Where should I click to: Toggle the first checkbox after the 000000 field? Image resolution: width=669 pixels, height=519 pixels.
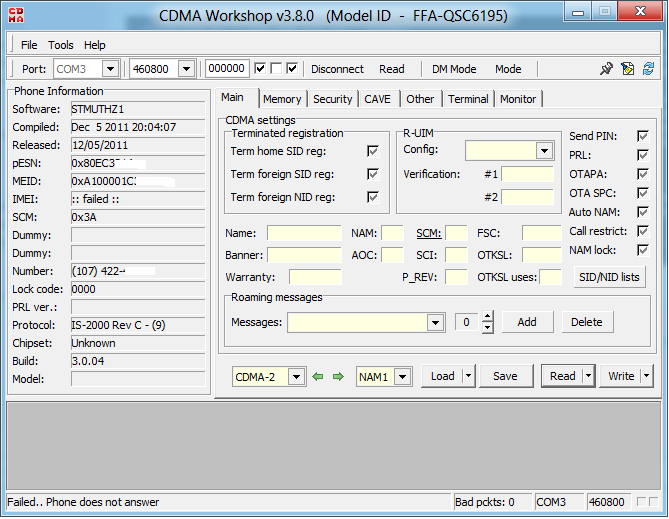pos(260,68)
